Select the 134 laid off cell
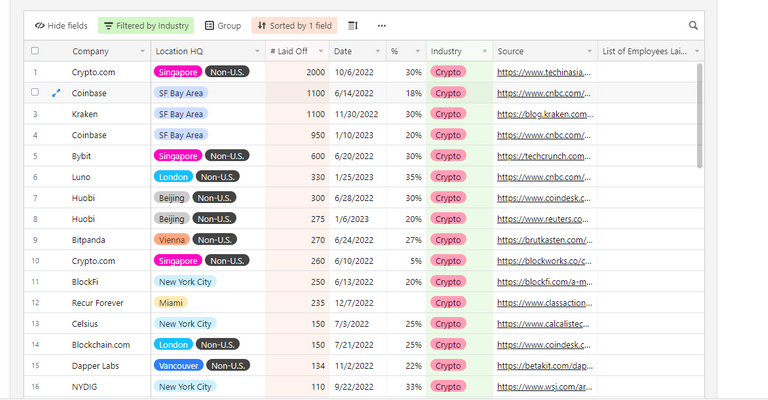768x400 pixels. click(x=297, y=366)
